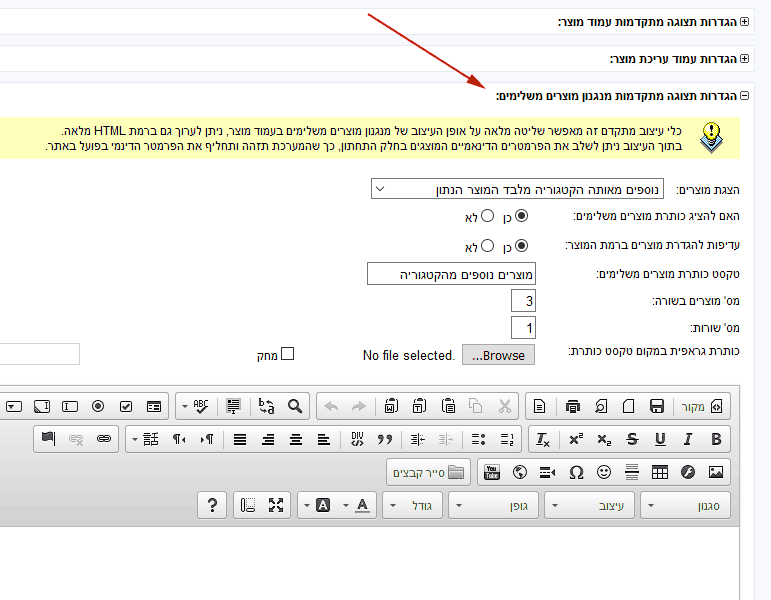Open the About editor question mark

click(212, 505)
